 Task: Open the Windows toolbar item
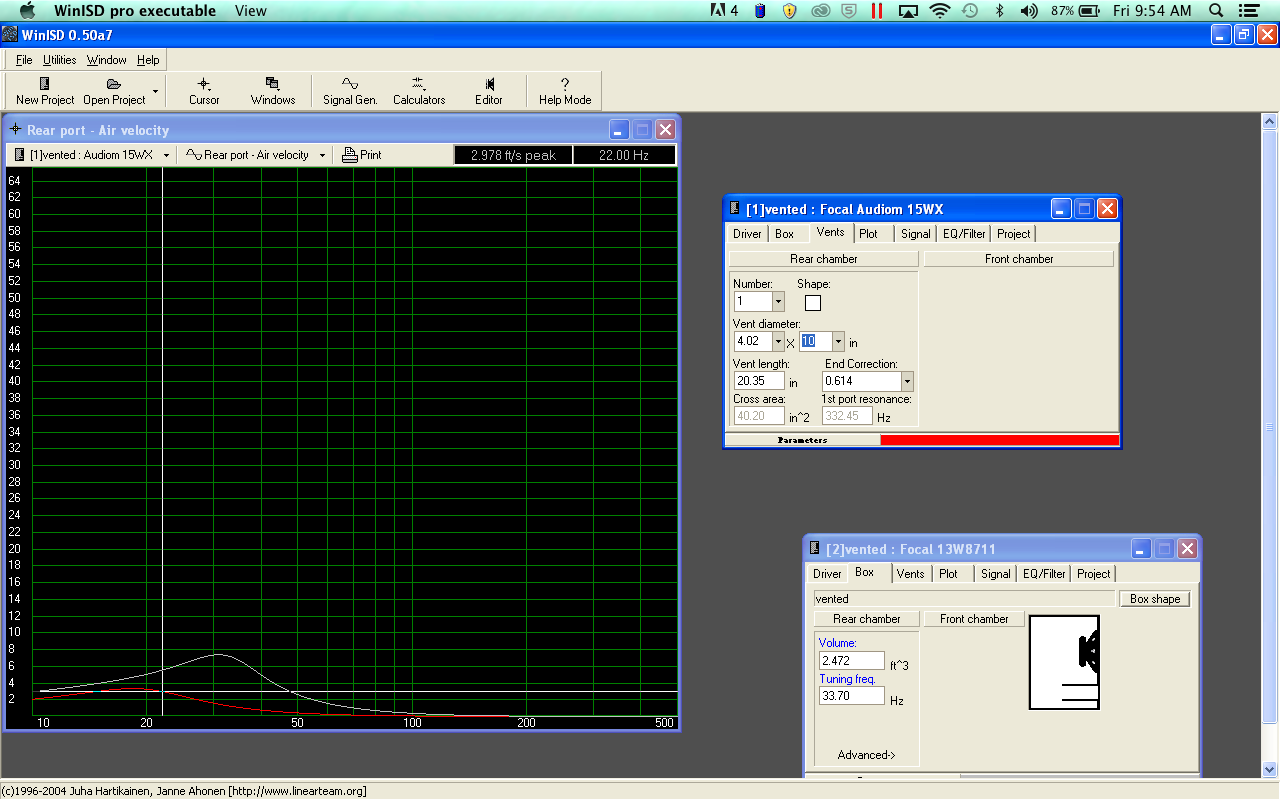[x=273, y=91]
